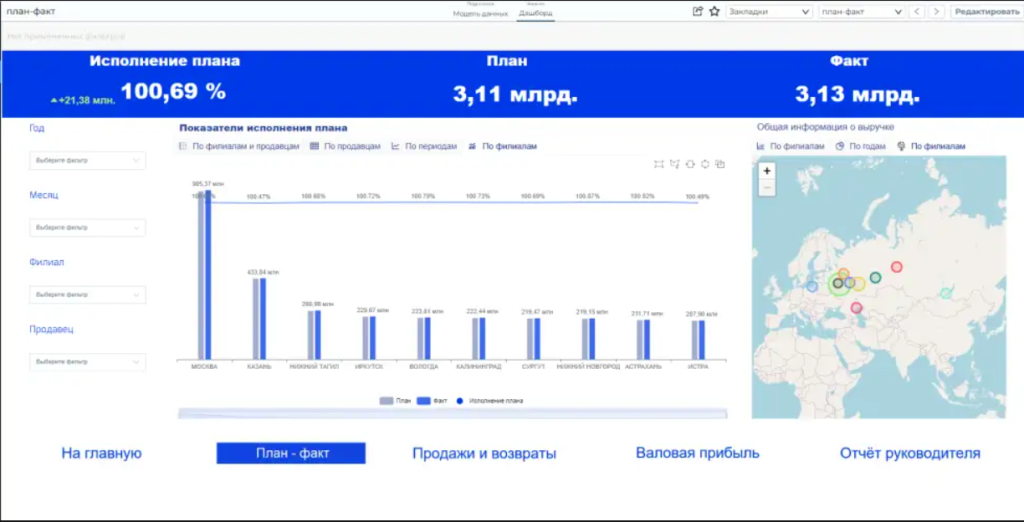Open the По периодам chart tab
Image resolution: width=1024 pixels, height=522 pixels.
(x=424, y=146)
